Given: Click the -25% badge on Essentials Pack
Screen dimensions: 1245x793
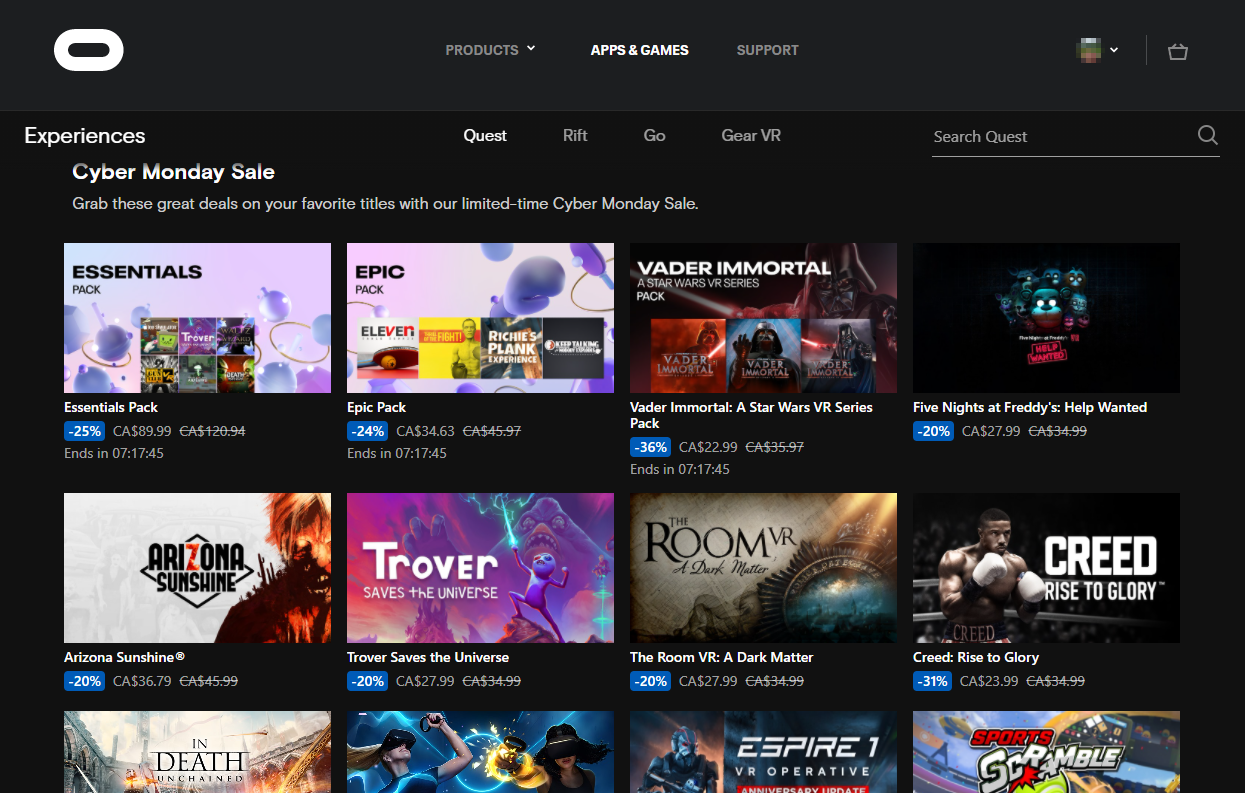Looking at the screenshot, I should 85,431.
